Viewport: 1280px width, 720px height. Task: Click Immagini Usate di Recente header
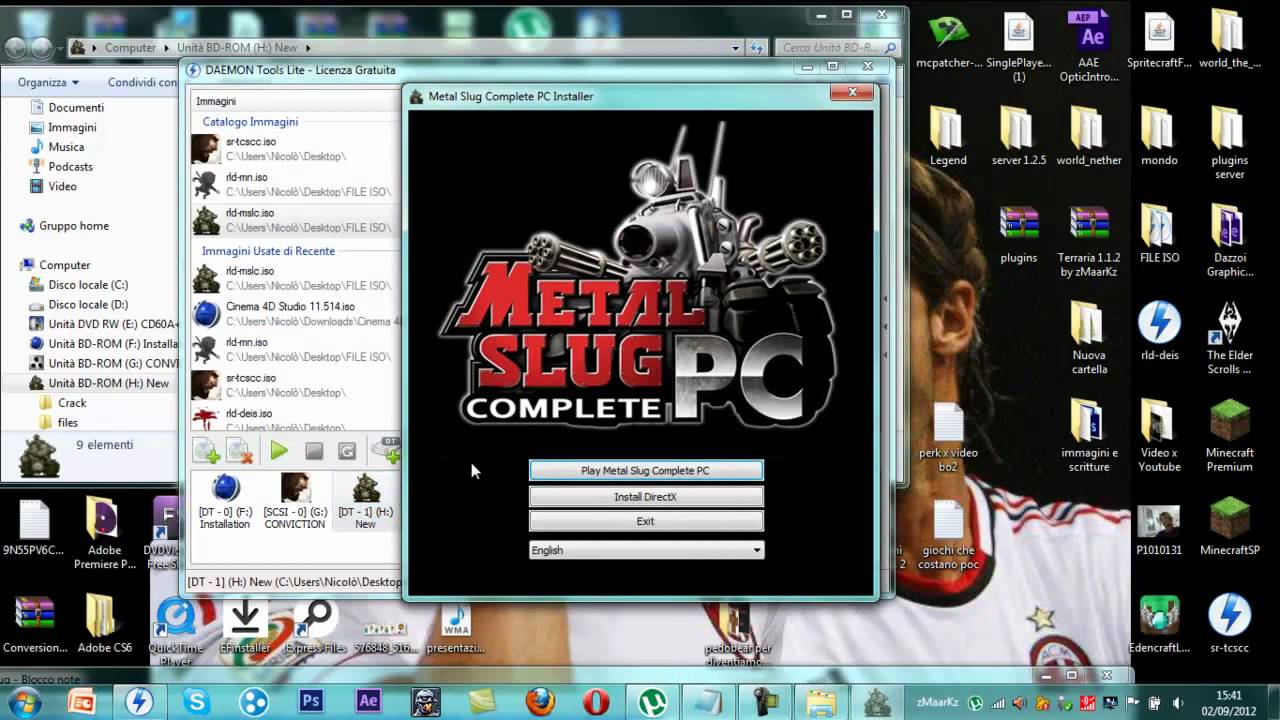[x=268, y=251]
